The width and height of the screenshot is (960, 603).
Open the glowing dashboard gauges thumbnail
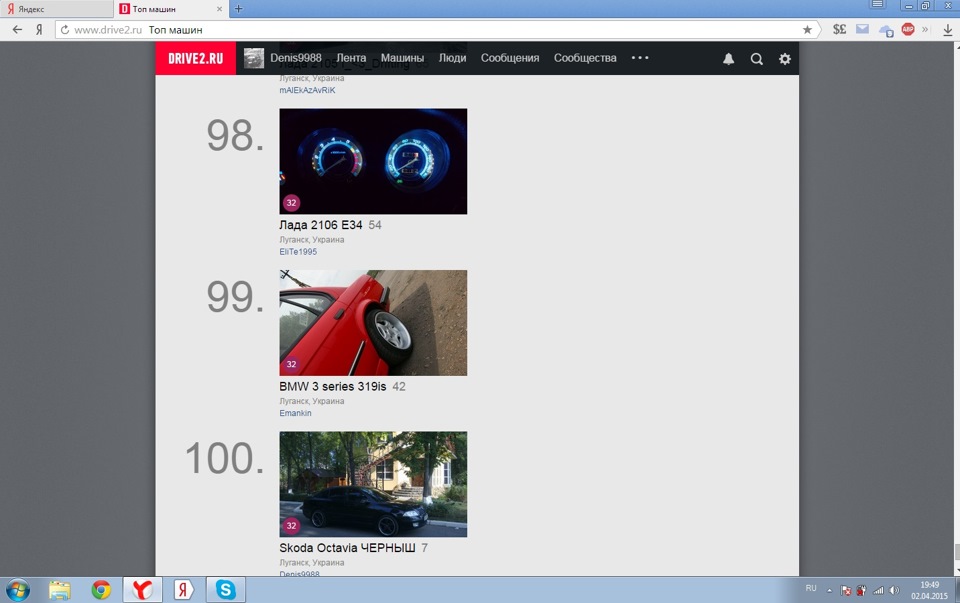coord(373,161)
